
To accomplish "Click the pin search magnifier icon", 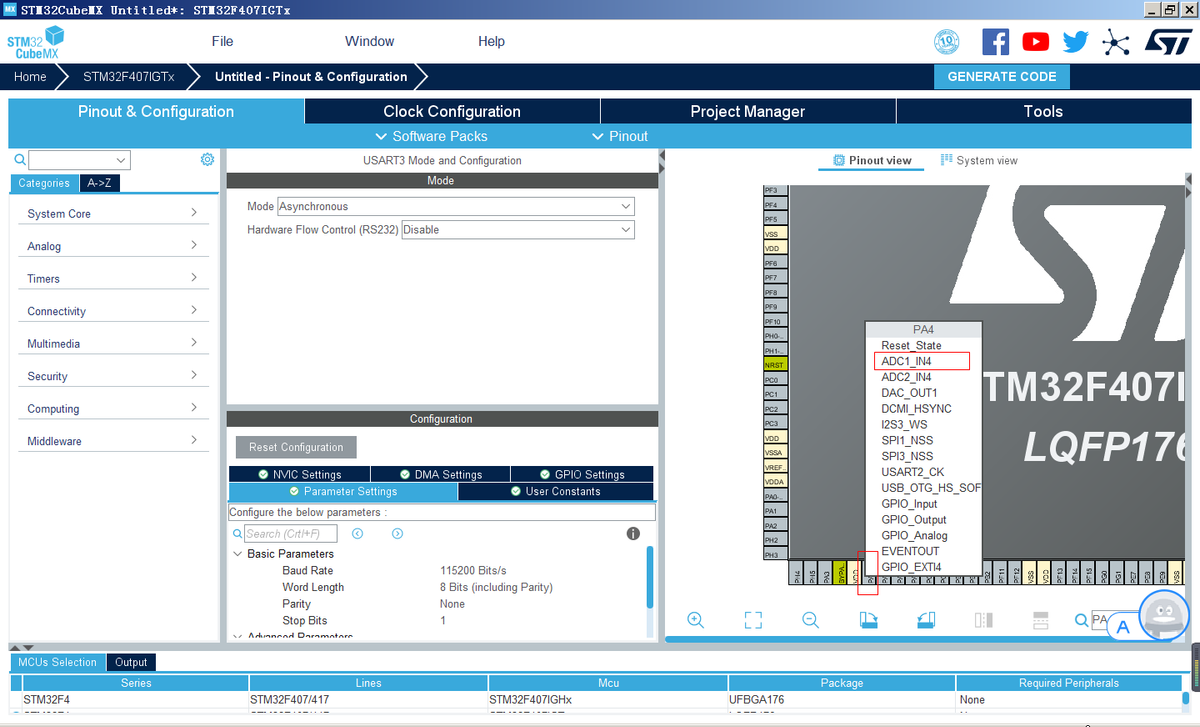I will 1081,620.
